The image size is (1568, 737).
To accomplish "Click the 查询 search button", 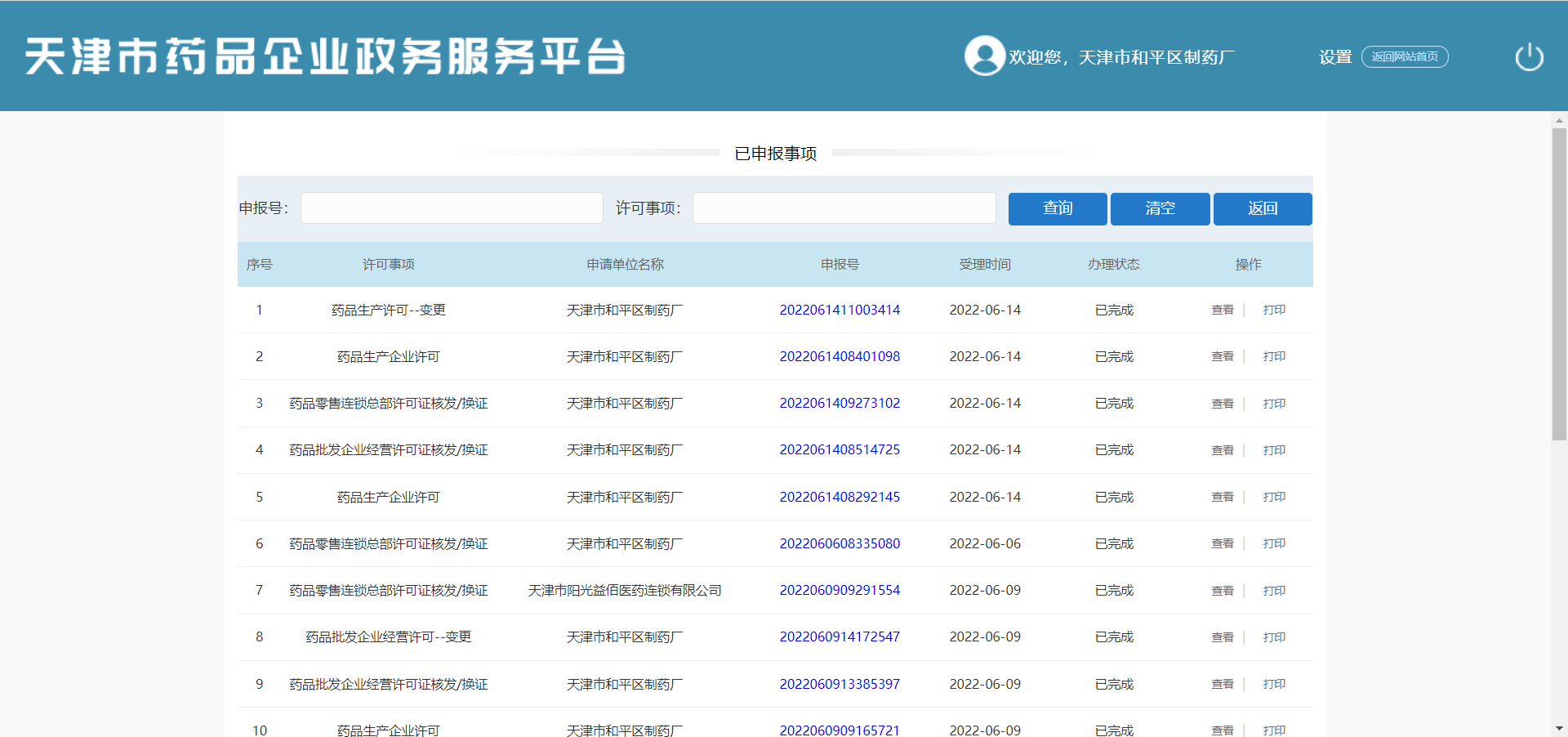I will point(1057,208).
